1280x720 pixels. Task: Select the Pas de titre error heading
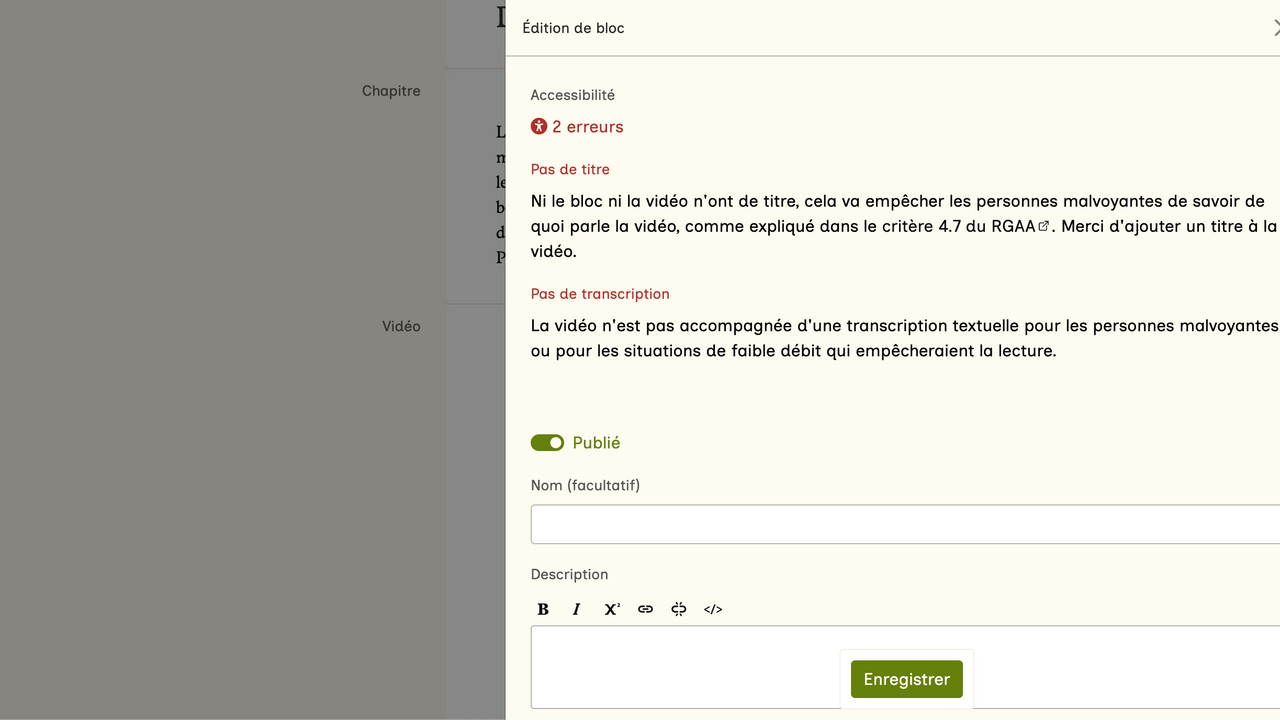[570, 170]
